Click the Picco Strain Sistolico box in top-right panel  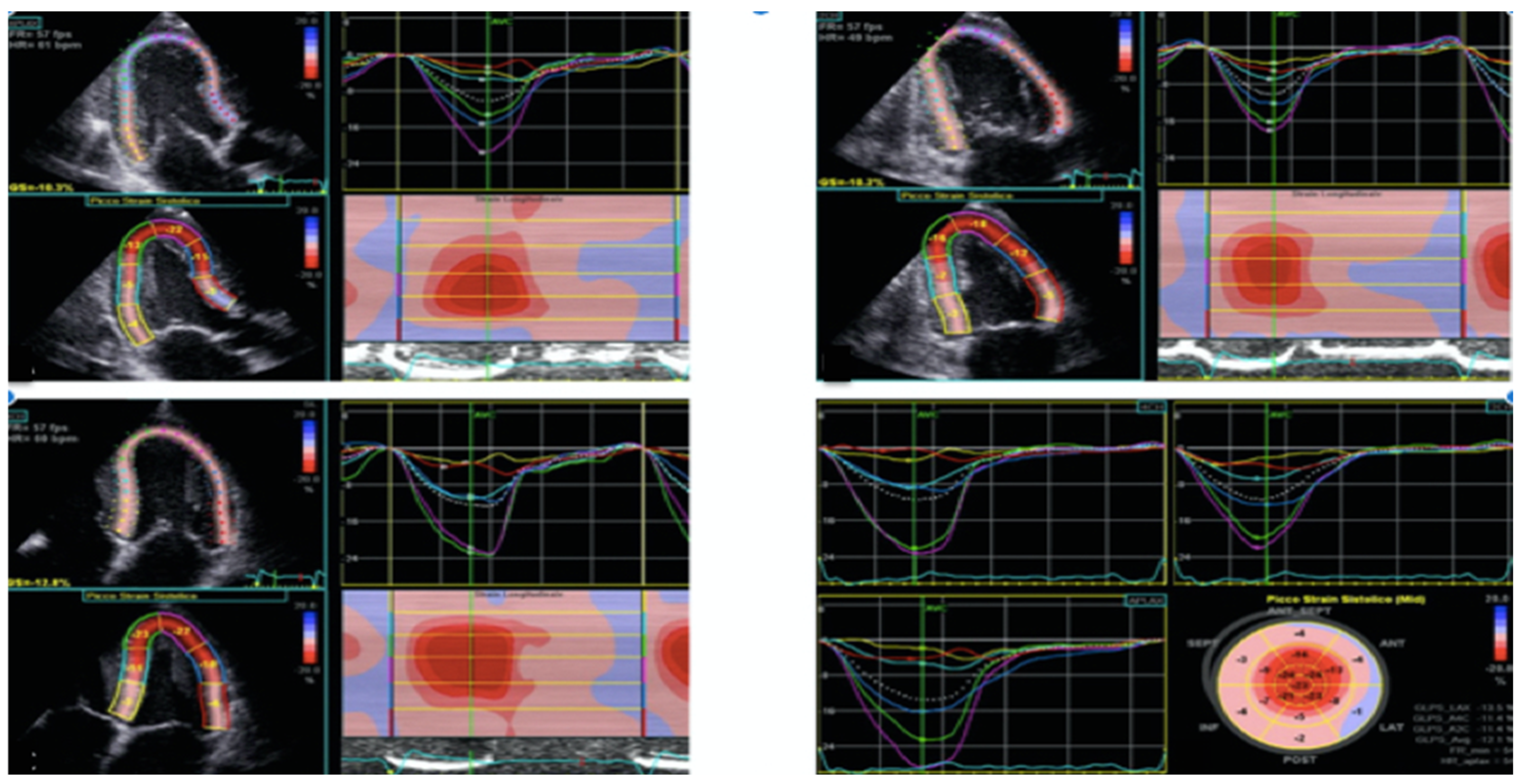[x=999, y=195]
